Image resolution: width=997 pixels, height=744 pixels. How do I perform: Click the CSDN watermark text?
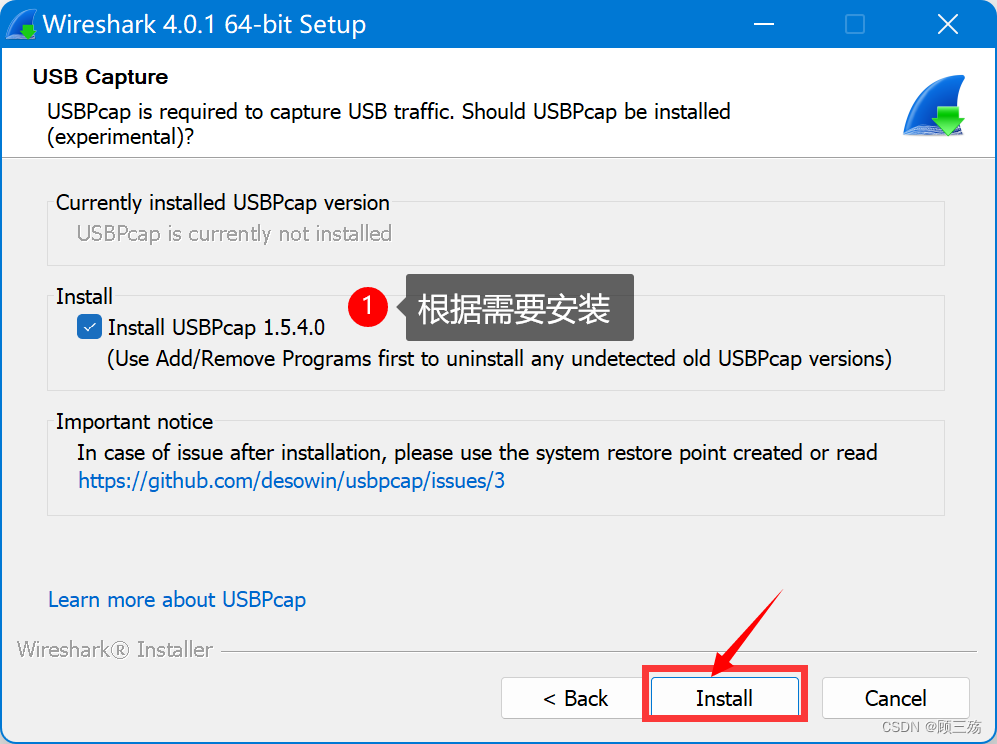[931, 727]
